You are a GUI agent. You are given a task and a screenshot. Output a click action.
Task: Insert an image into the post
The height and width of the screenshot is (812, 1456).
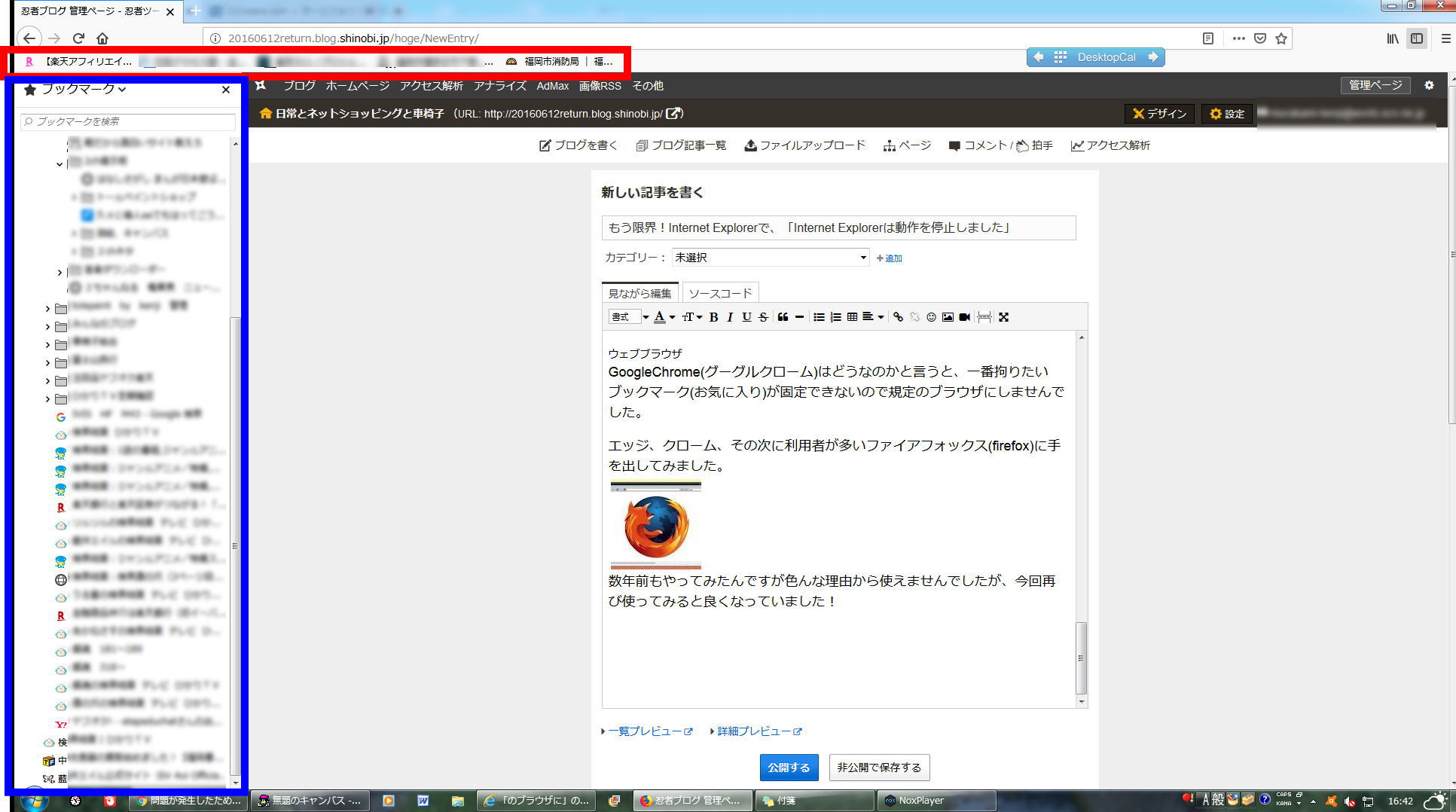[x=948, y=317]
